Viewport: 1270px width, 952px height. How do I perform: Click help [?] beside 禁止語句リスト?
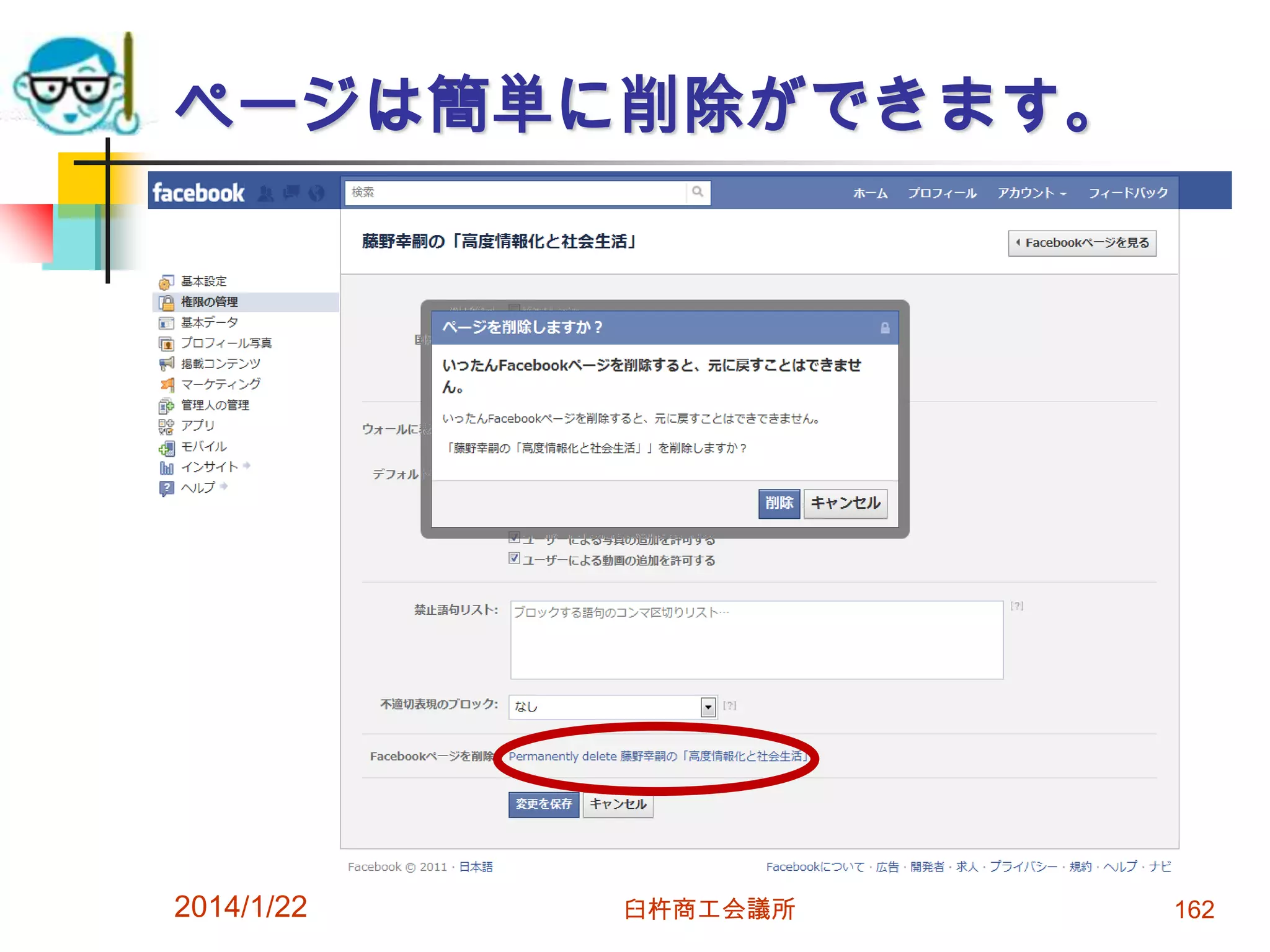pyautogui.click(x=1017, y=606)
